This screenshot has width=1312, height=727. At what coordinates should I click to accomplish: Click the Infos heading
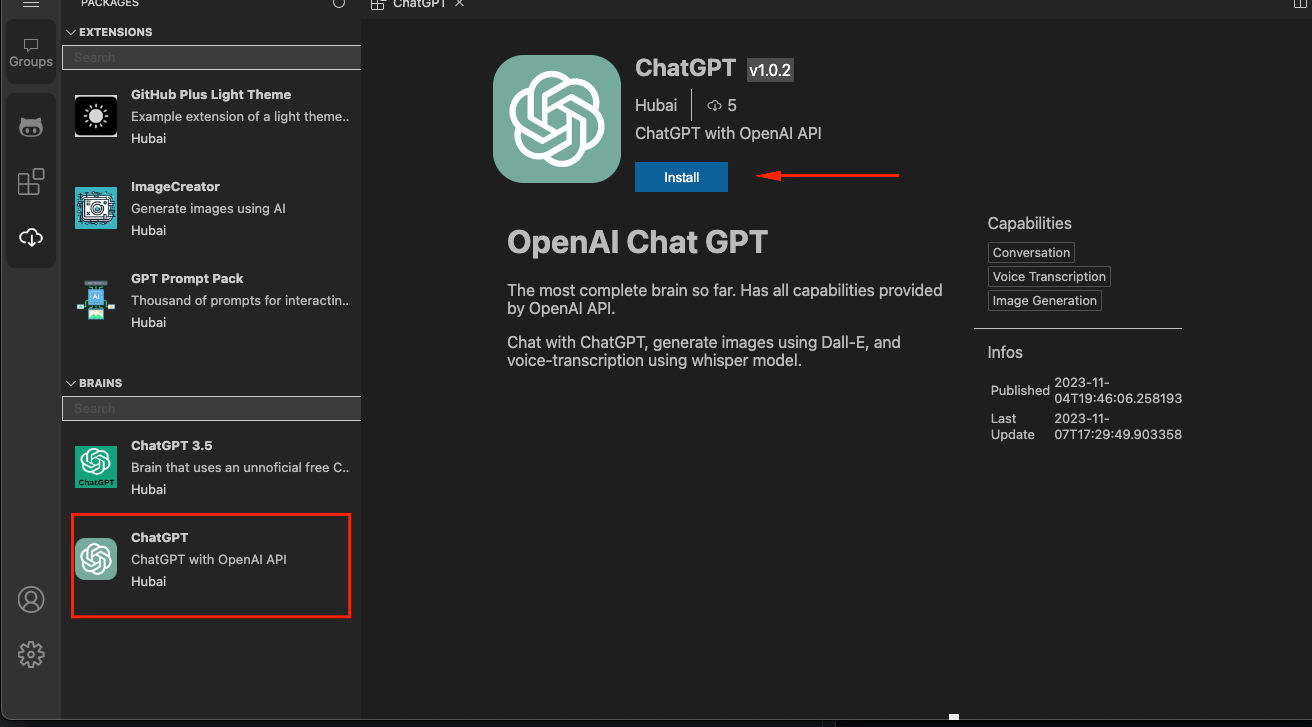(x=1005, y=352)
